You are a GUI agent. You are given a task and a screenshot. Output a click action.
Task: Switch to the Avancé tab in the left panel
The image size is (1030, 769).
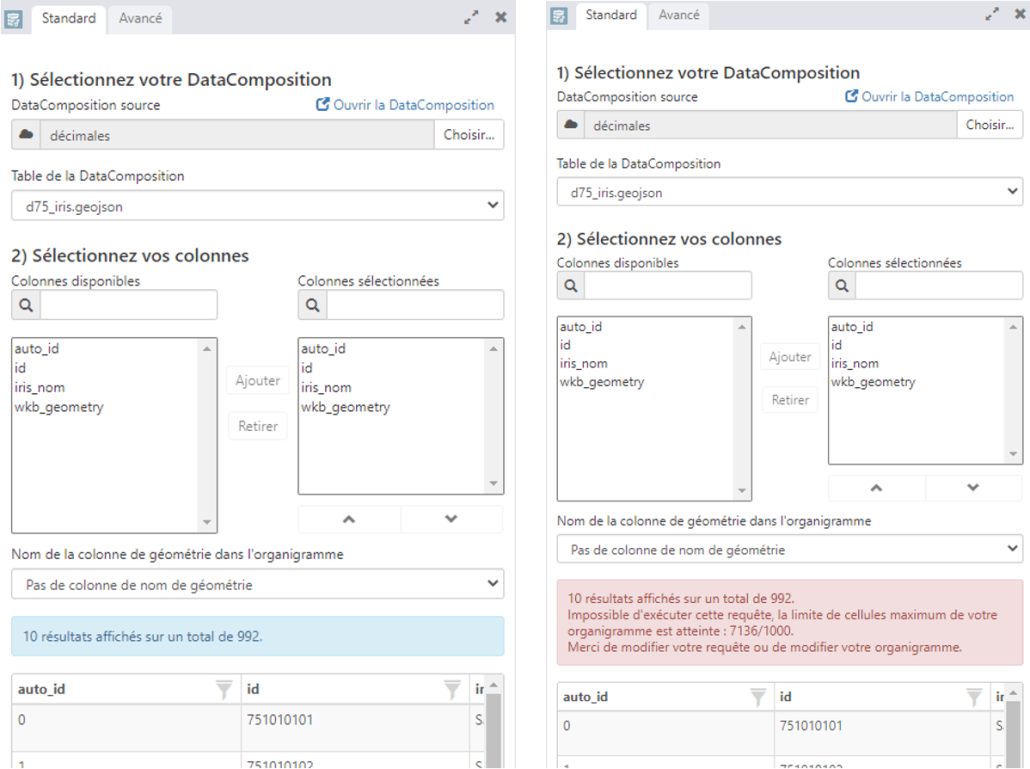pos(140,18)
